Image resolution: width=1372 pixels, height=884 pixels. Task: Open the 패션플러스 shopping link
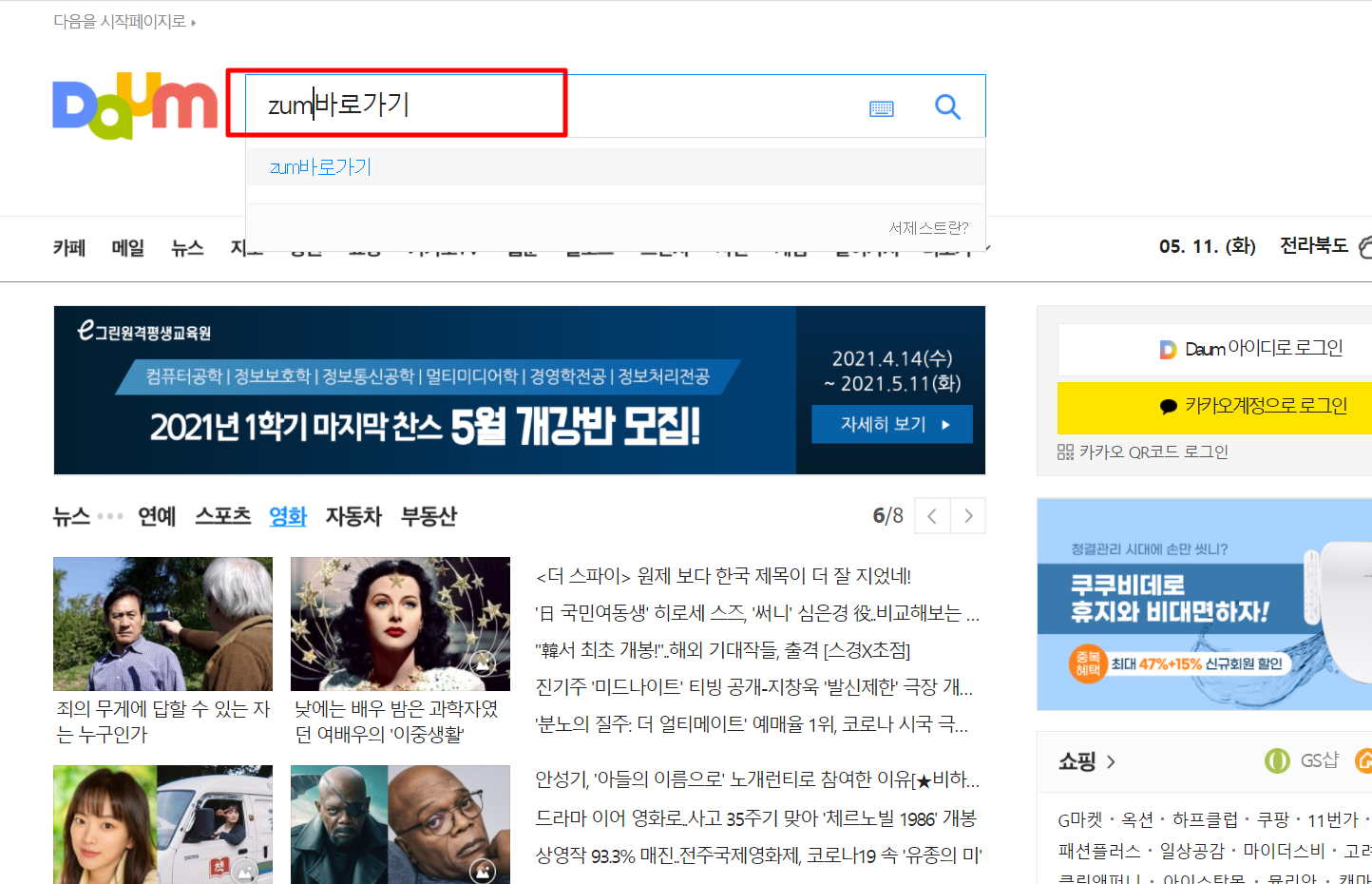coord(1099,851)
